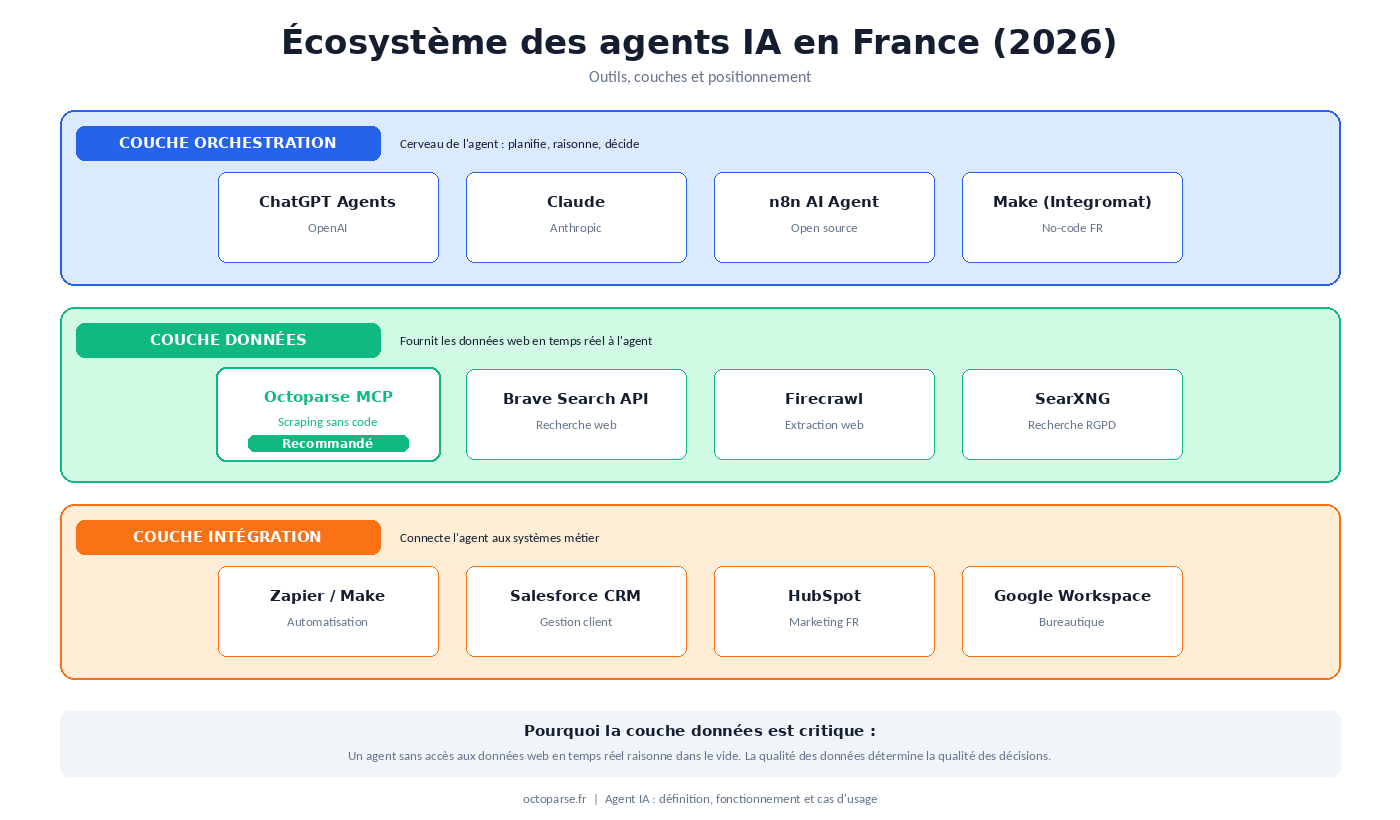The width and height of the screenshot is (1400, 820).
Task: Click the green Recommandé badge
Action: [328, 443]
